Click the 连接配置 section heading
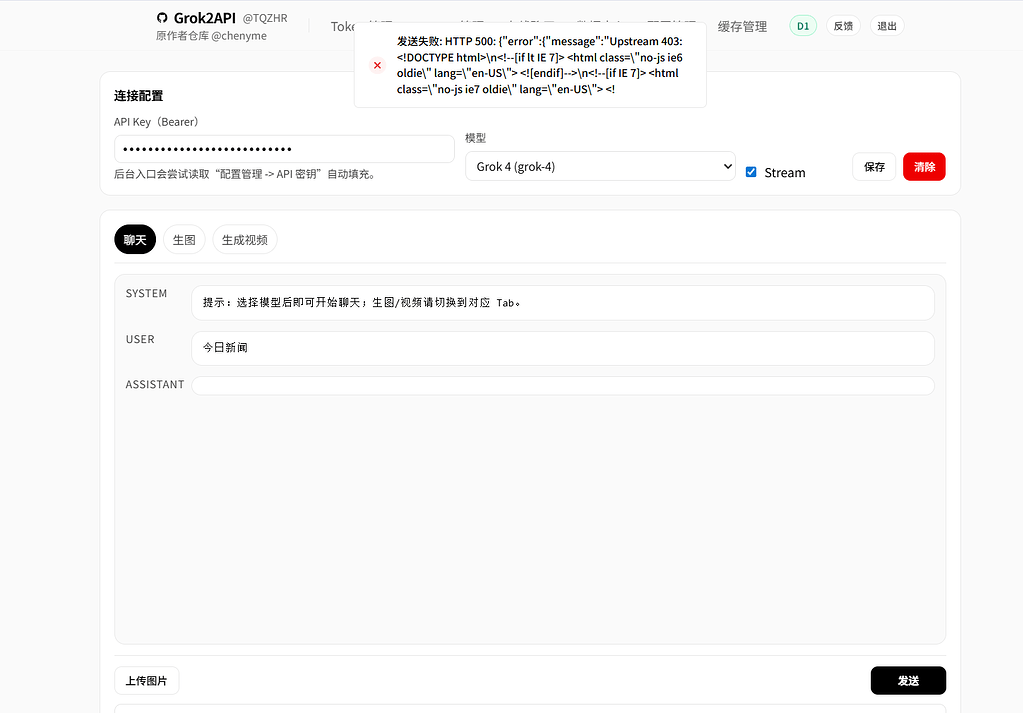Image resolution: width=1023 pixels, height=713 pixels. click(x=138, y=96)
